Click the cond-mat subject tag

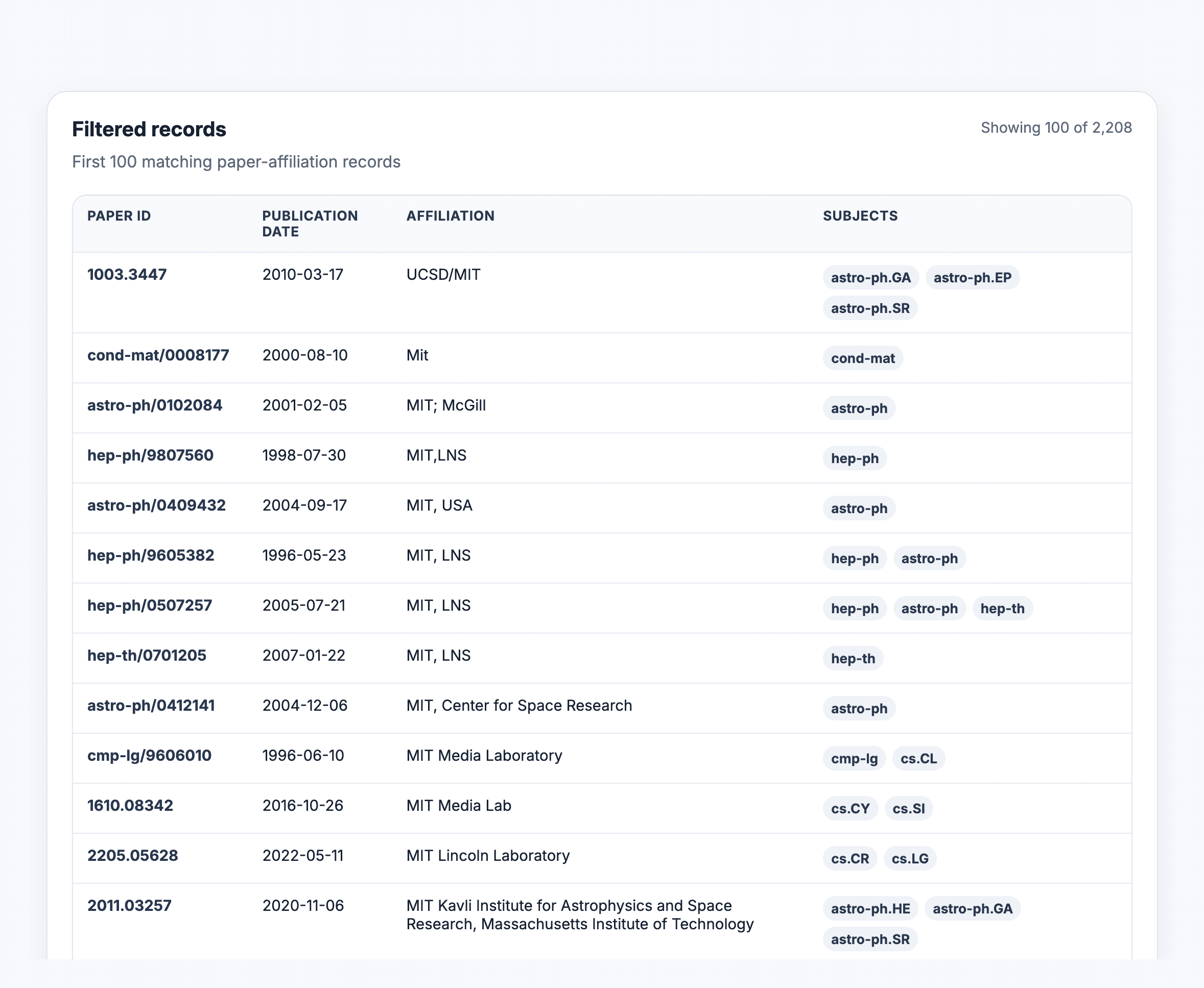[862, 358]
